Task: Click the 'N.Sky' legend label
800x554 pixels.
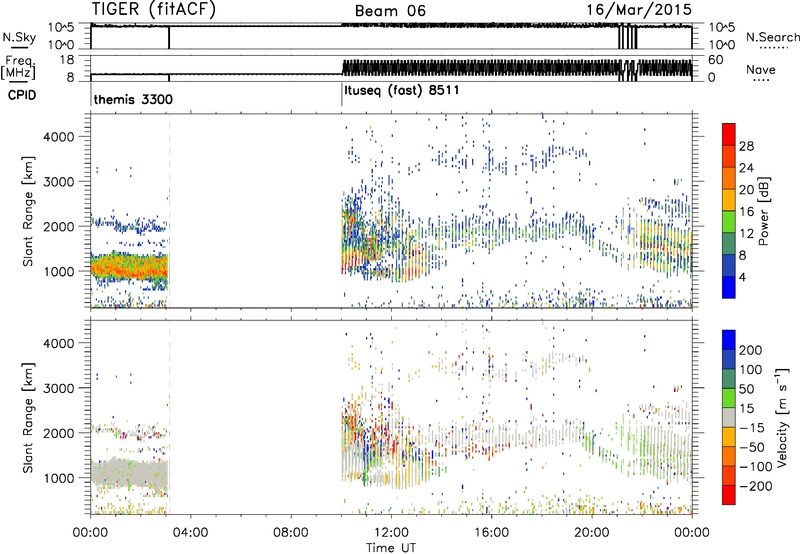Action: point(19,37)
